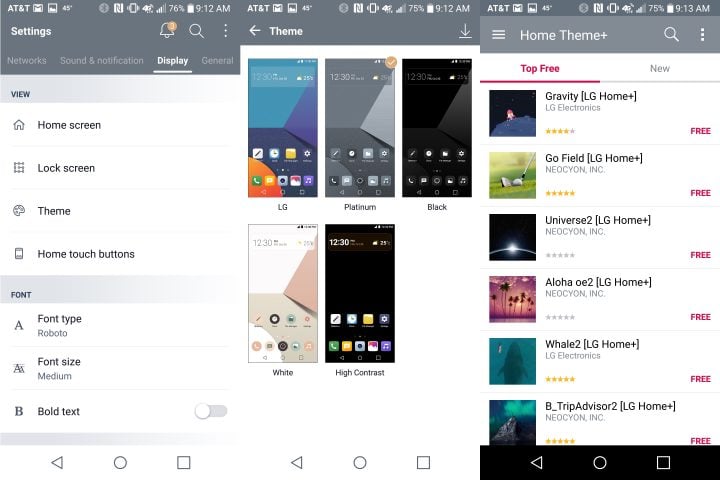Open Gravity [LG Home+] theme thumbnail
The height and width of the screenshot is (480, 720).
point(512,113)
